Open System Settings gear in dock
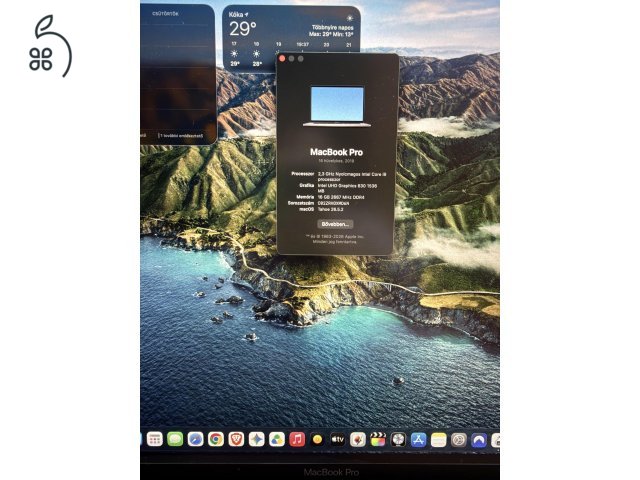The width and height of the screenshot is (640, 480). [x=459, y=440]
